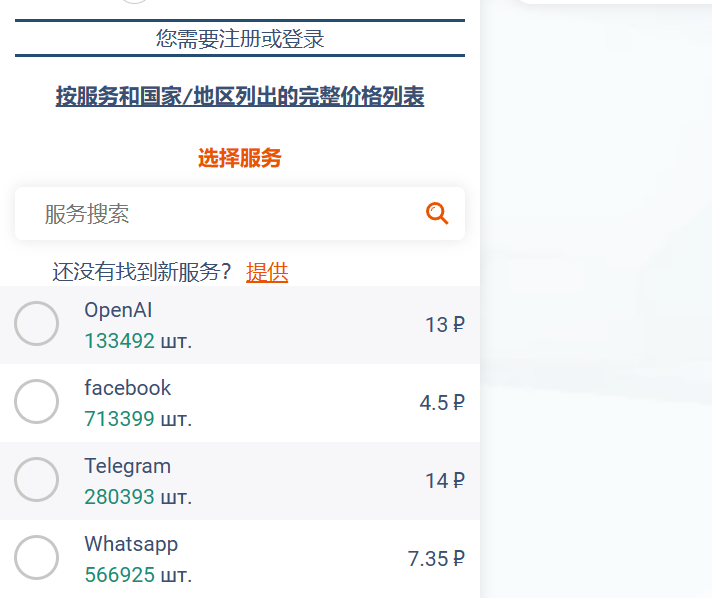Select the OpenAI service radio button
The width and height of the screenshot is (712, 598).
click(36, 324)
